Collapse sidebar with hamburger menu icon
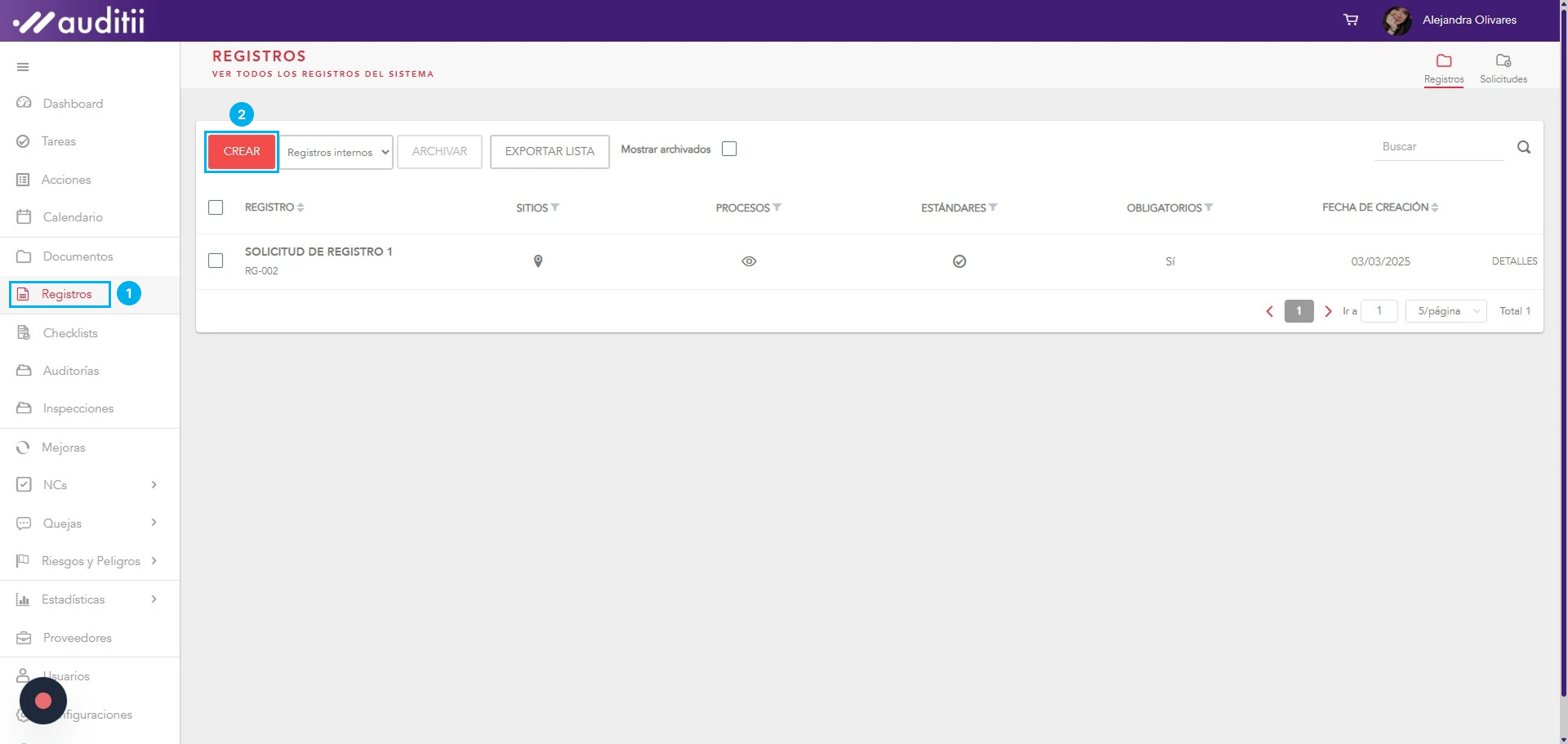This screenshot has height=744, width=1568. (23, 67)
